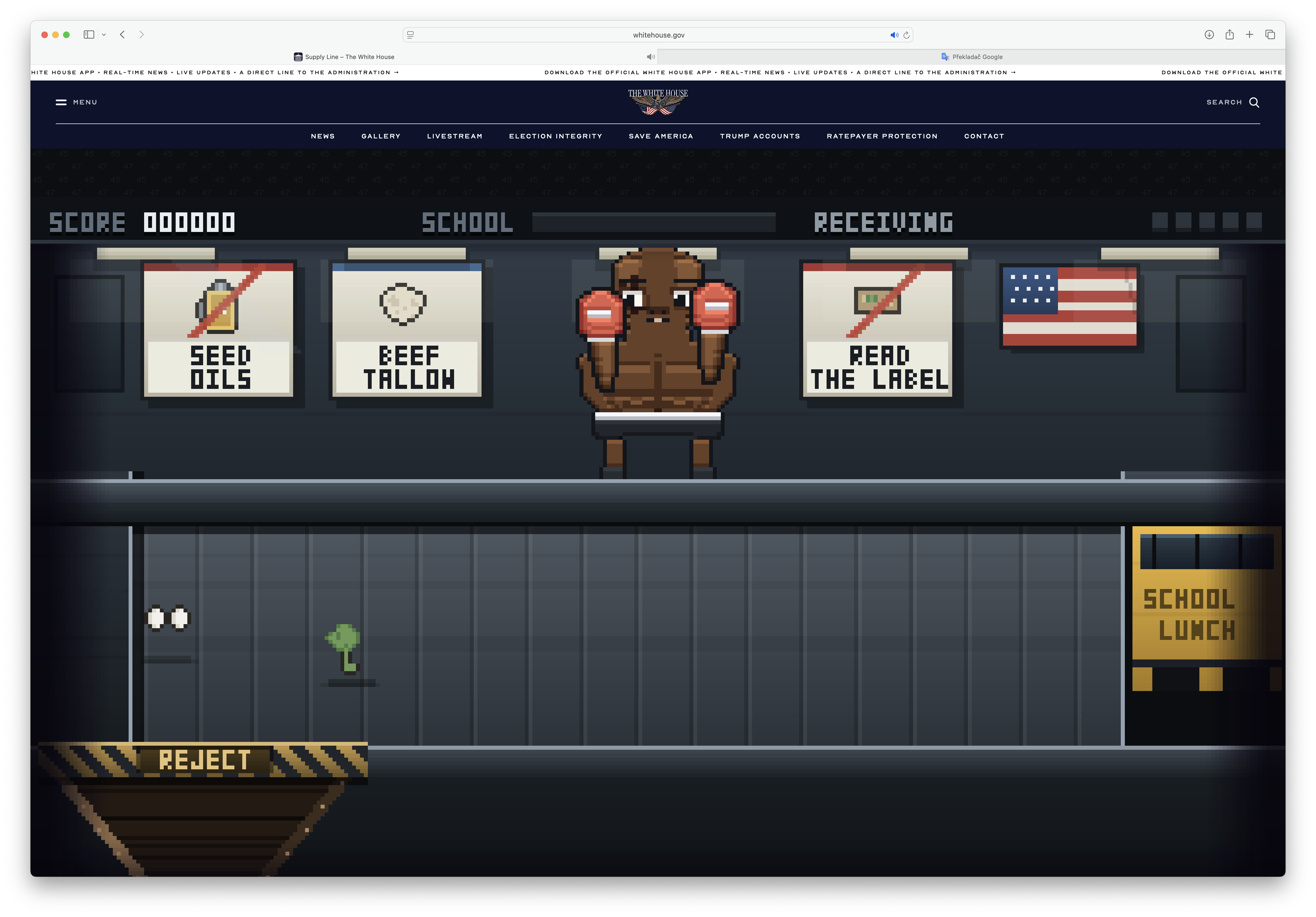Click the Safari sidebar toggle icon
The height and width of the screenshot is (917, 1316).
[89, 34]
